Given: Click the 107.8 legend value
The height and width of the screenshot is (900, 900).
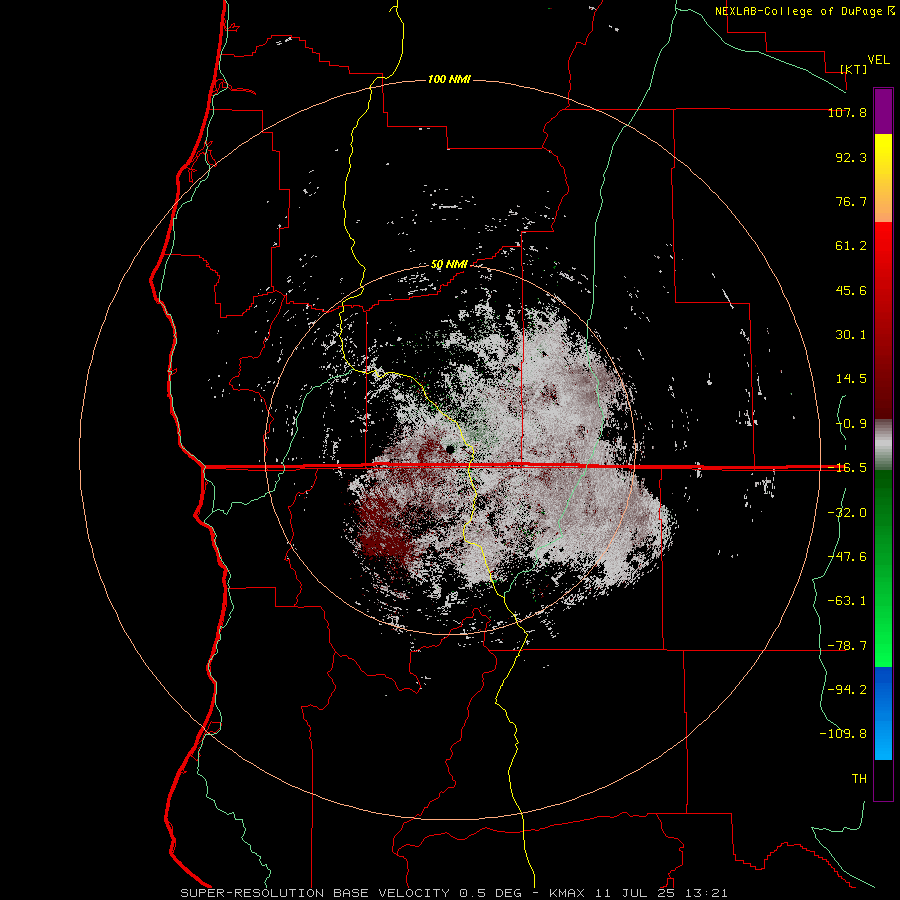Looking at the screenshot, I should [x=847, y=112].
